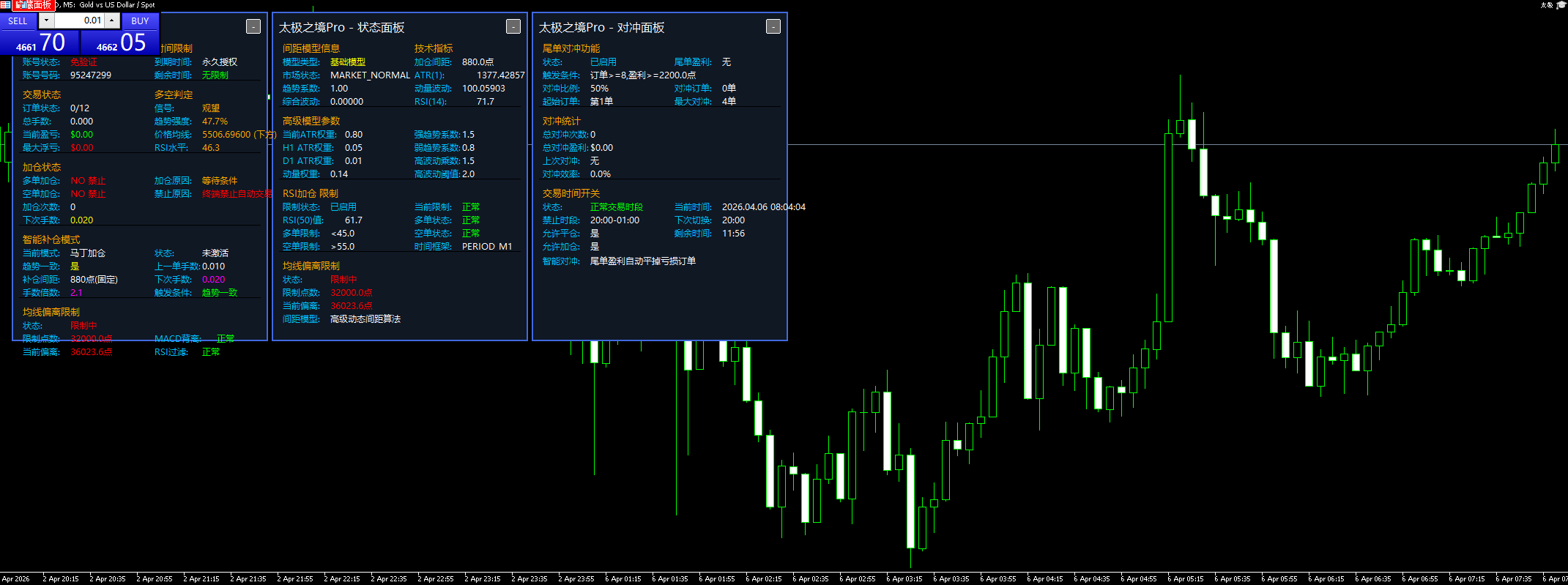The width and height of the screenshot is (1568, 585).
Task: Click the 太极之境Pro - 状态面板 title
Action: click(x=341, y=28)
